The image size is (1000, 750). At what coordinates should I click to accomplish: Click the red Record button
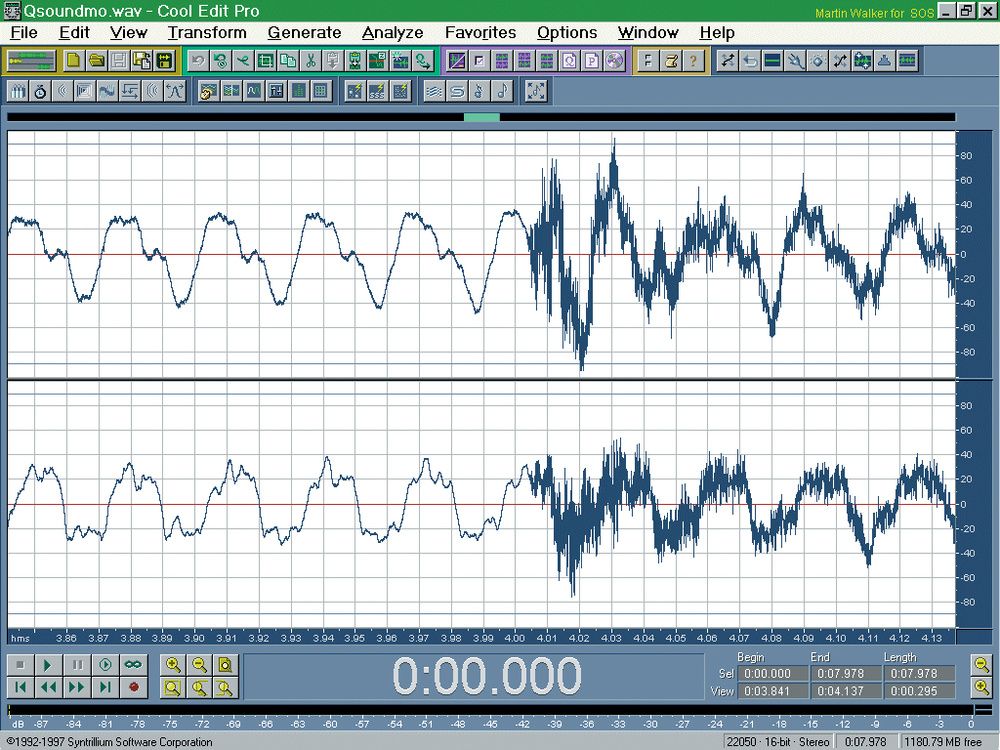point(133,687)
